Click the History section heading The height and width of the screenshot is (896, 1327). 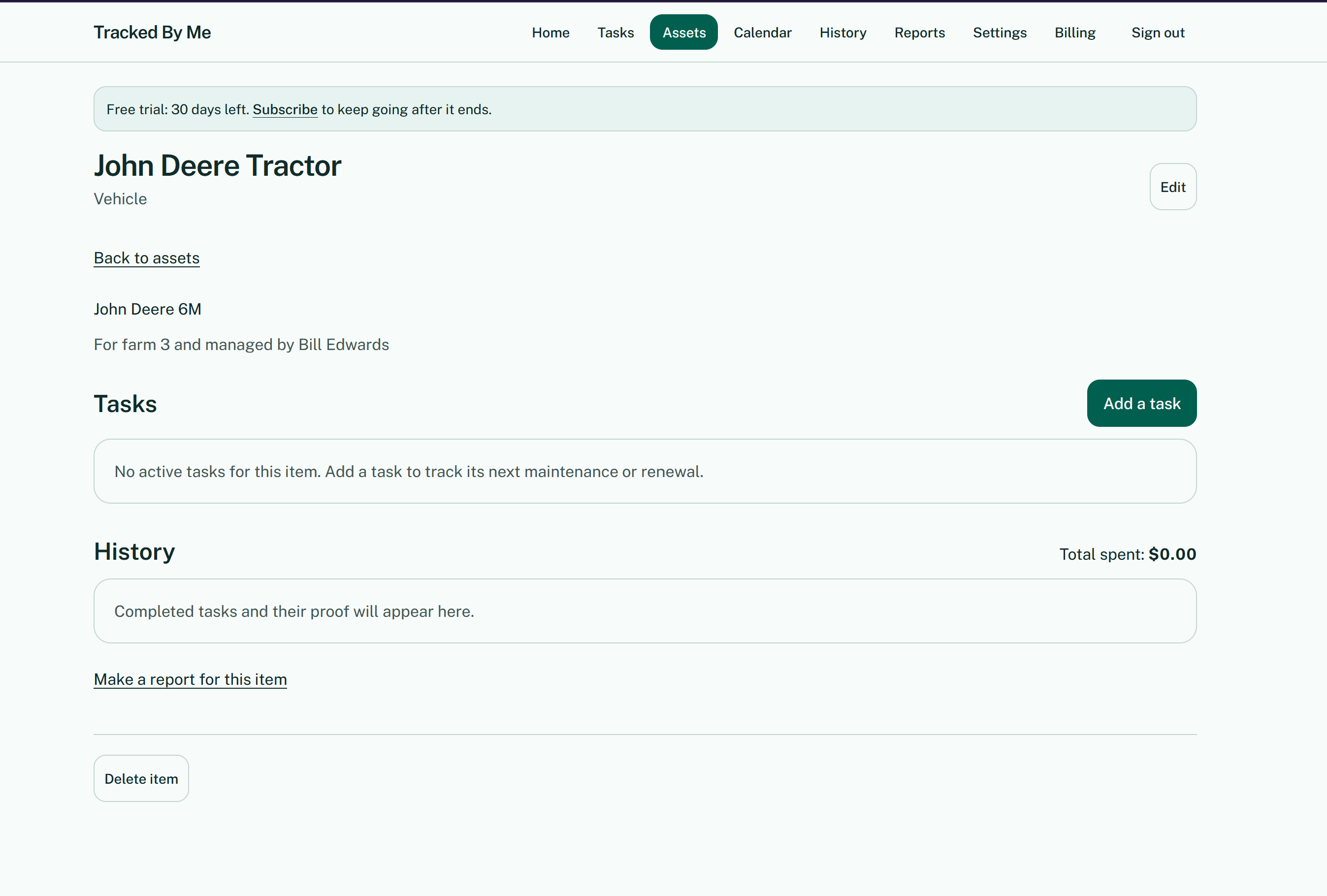tap(134, 552)
